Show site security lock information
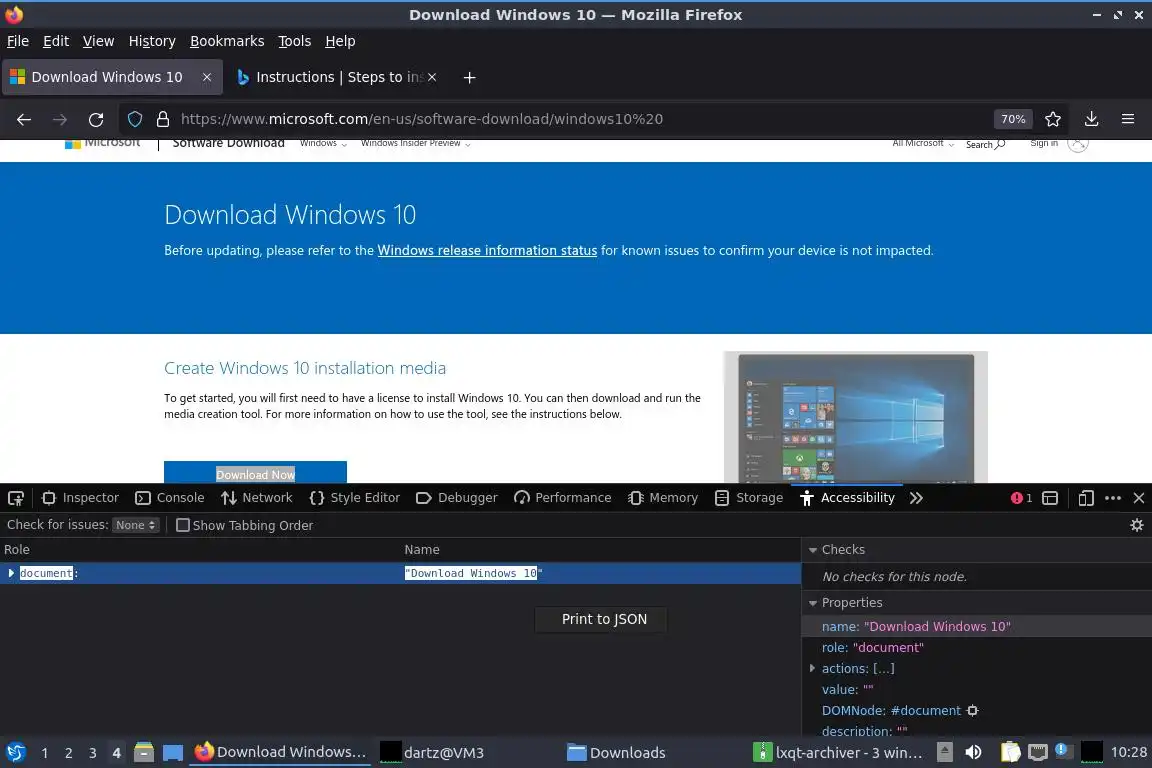Viewport: 1152px width, 768px height. click(163, 119)
